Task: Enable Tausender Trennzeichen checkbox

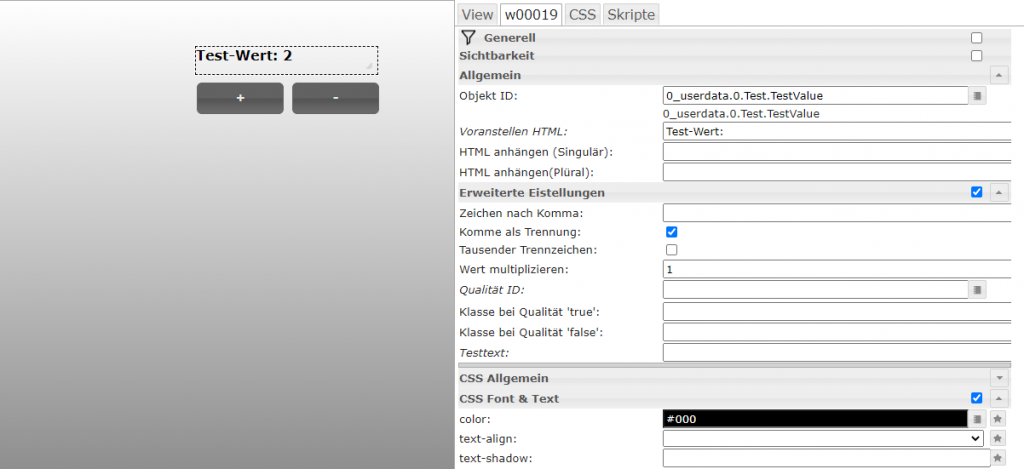Action: pyautogui.click(x=672, y=250)
